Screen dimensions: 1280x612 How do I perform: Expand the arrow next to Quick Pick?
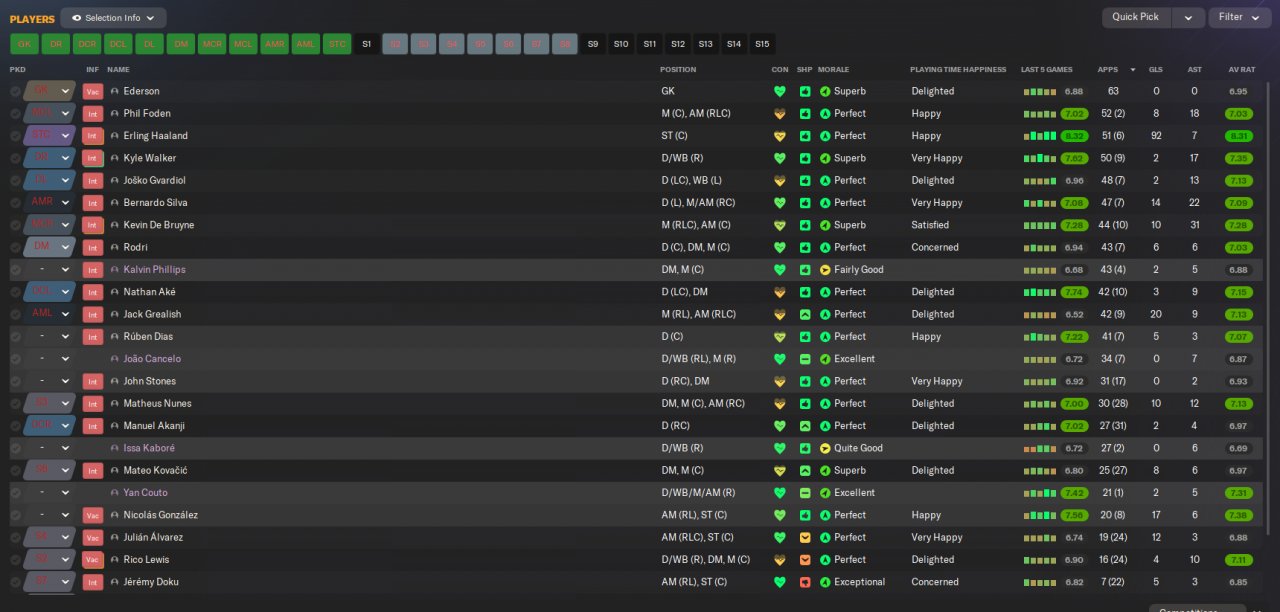[1188, 17]
